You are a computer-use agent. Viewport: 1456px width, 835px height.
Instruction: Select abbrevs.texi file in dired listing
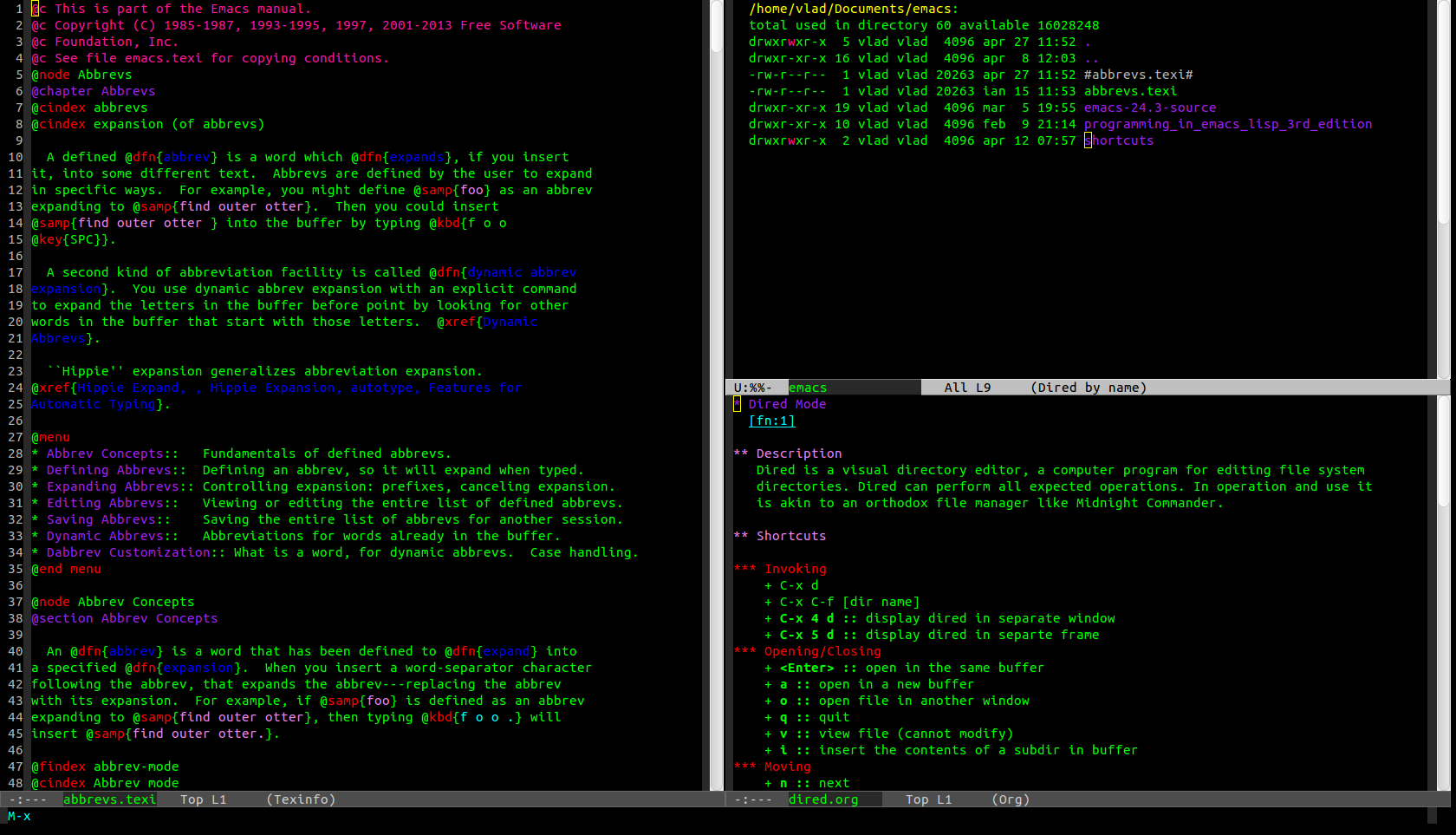(1130, 91)
